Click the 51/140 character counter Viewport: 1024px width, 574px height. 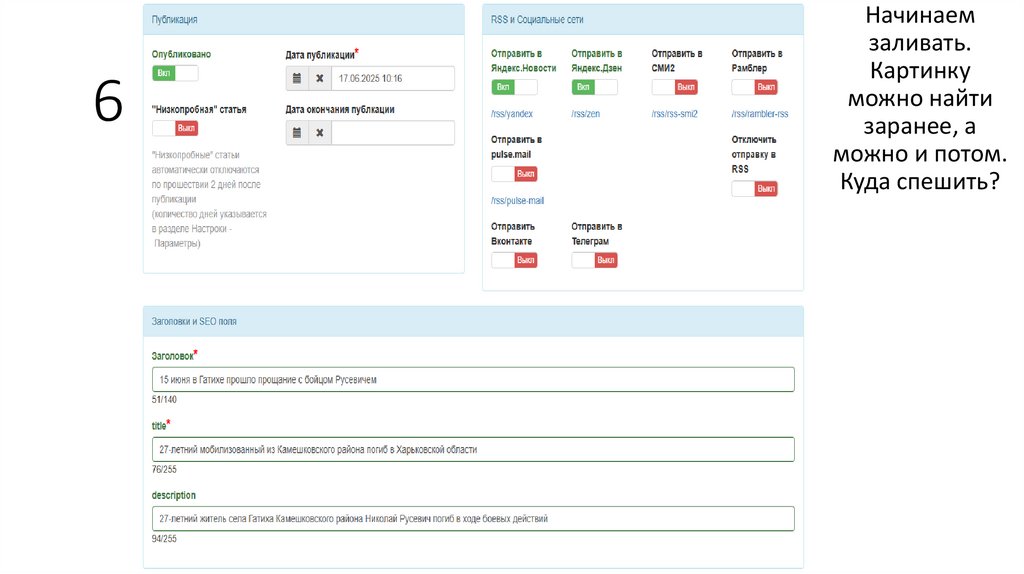(164, 400)
